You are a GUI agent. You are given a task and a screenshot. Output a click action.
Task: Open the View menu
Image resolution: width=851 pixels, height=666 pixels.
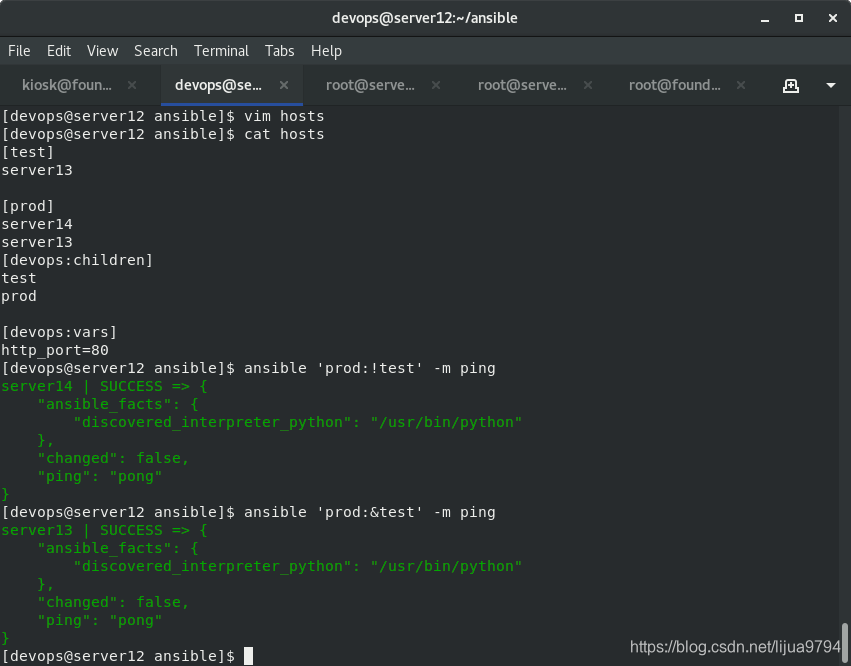pos(103,51)
